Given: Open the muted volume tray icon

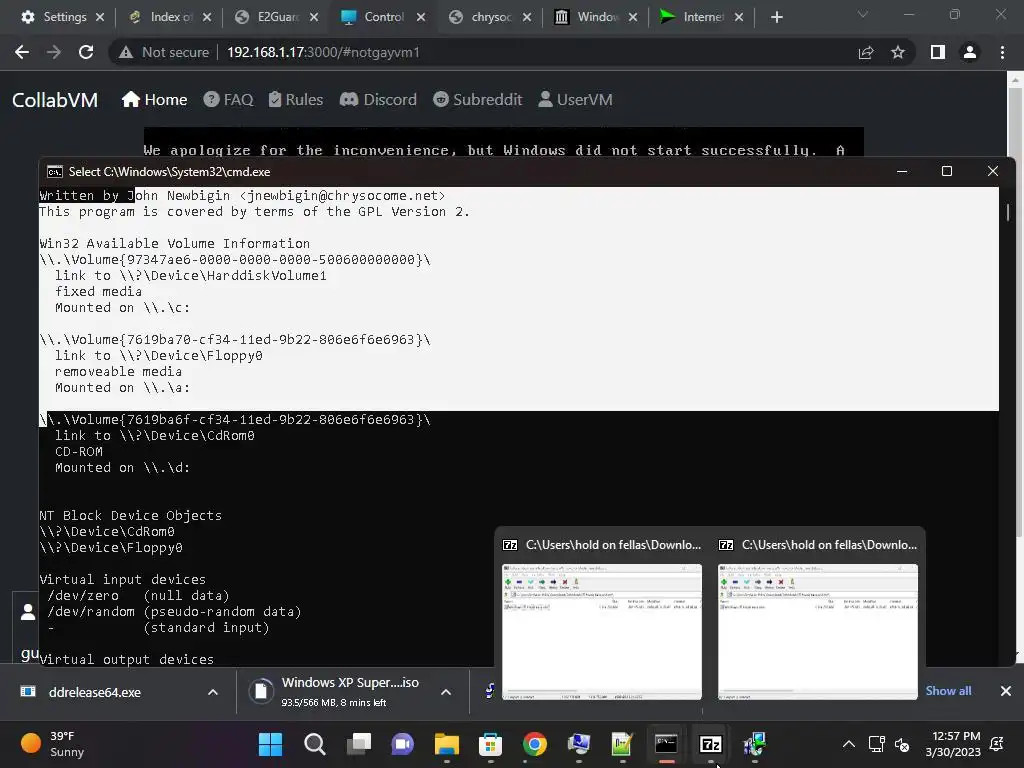Looking at the screenshot, I should tap(902, 744).
